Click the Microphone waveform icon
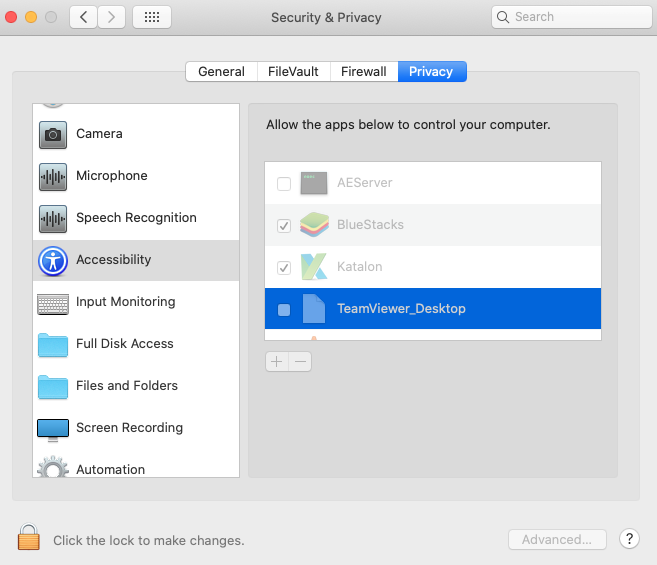657x565 pixels. tap(53, 177)
